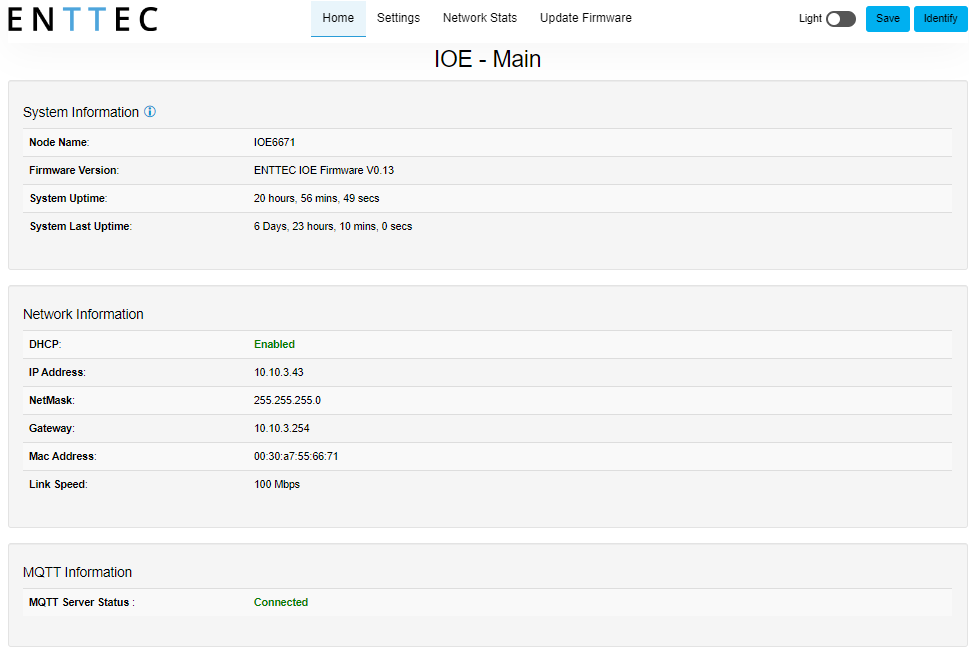This screenshot has height=653, width=969.
Task: Click the IP Address label
Action: 57,373
